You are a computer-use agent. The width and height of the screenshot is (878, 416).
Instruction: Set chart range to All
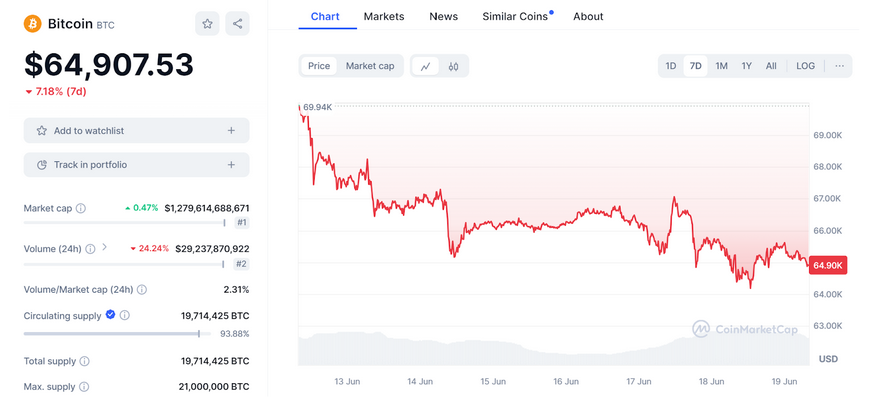(x=771, y=66)
